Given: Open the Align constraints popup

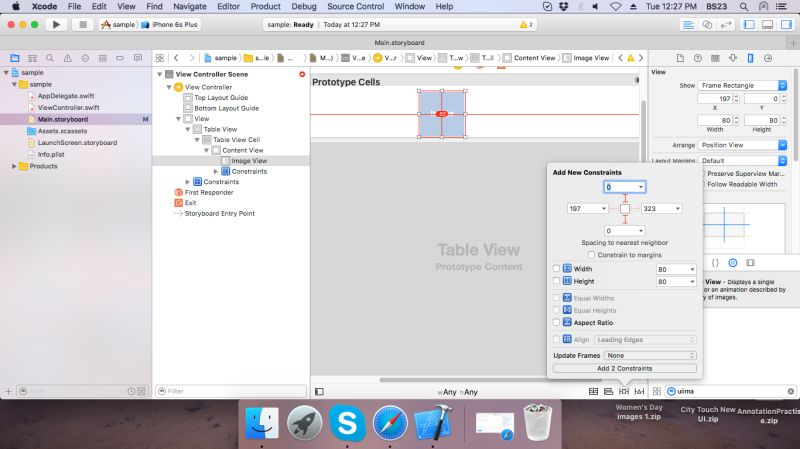Looking at the screenshot, I should 608,391.
